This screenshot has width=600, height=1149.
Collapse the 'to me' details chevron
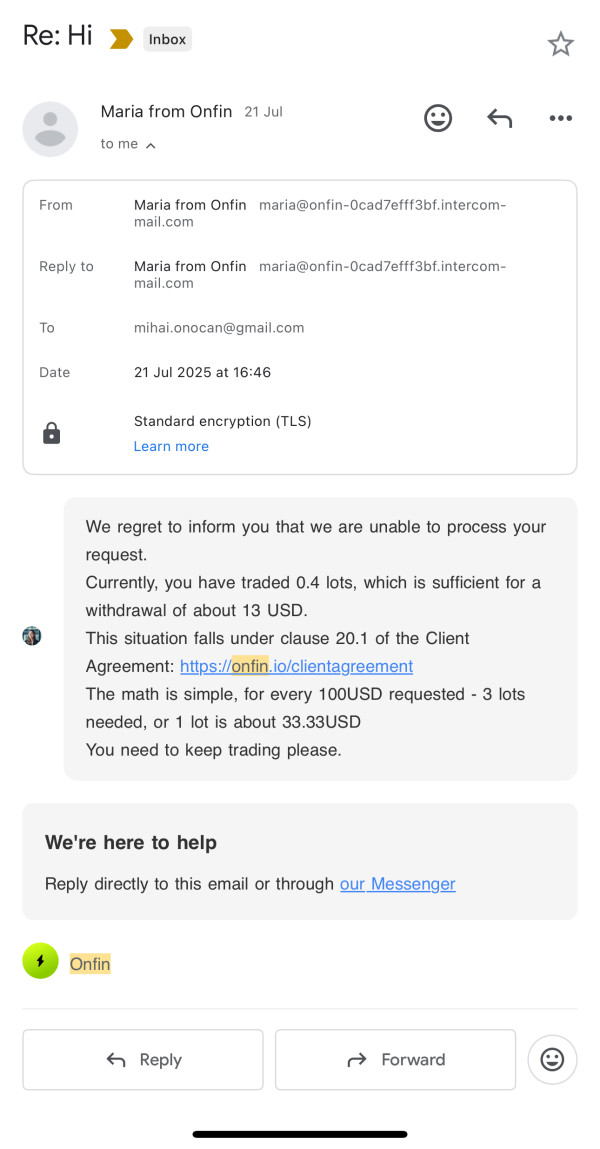click(150, 145)
